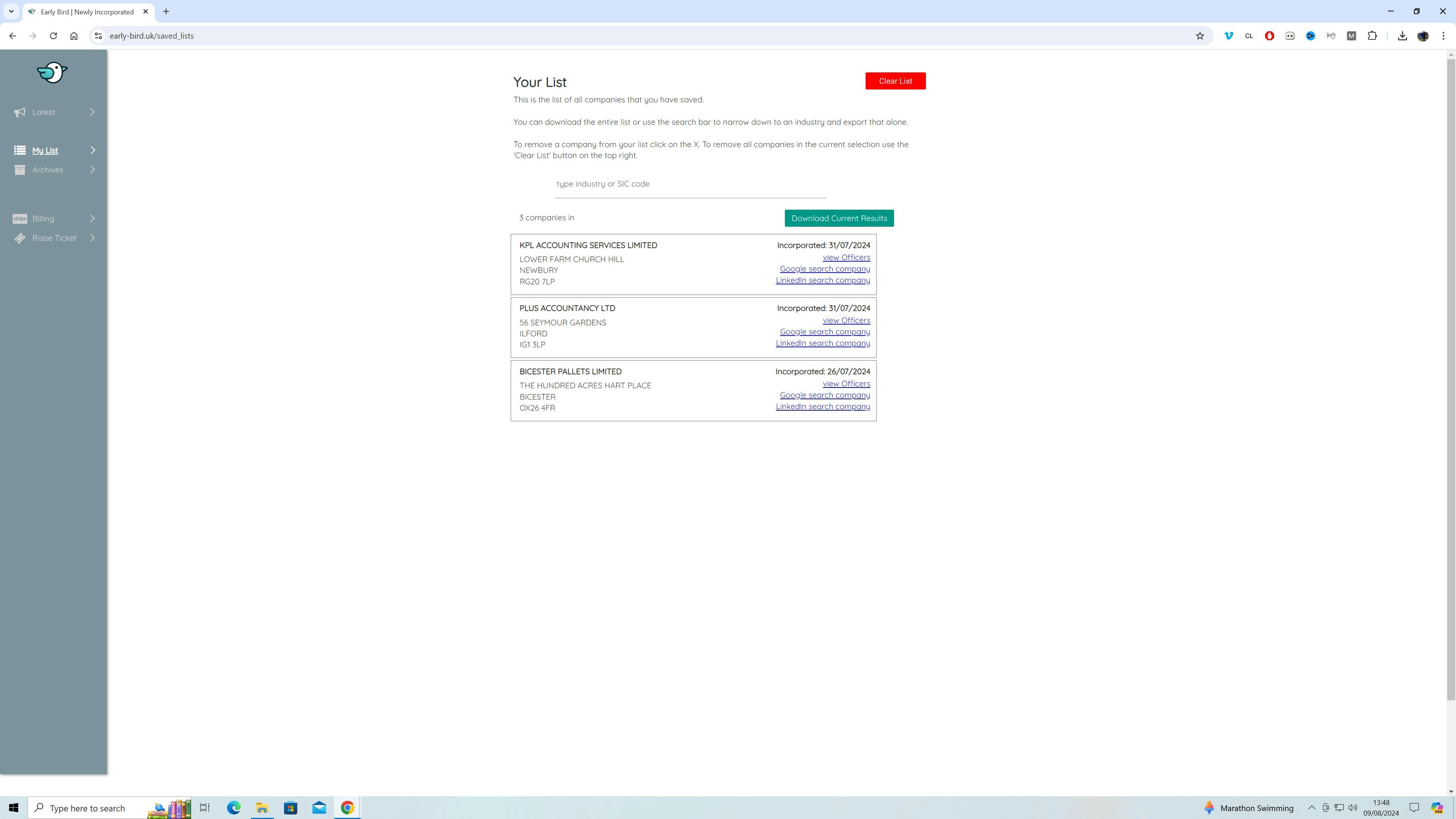Viewport: 1456px width, 819px height.
Task: LinkedIn search KPL Accounting Services company
Action: click(822, 280)
